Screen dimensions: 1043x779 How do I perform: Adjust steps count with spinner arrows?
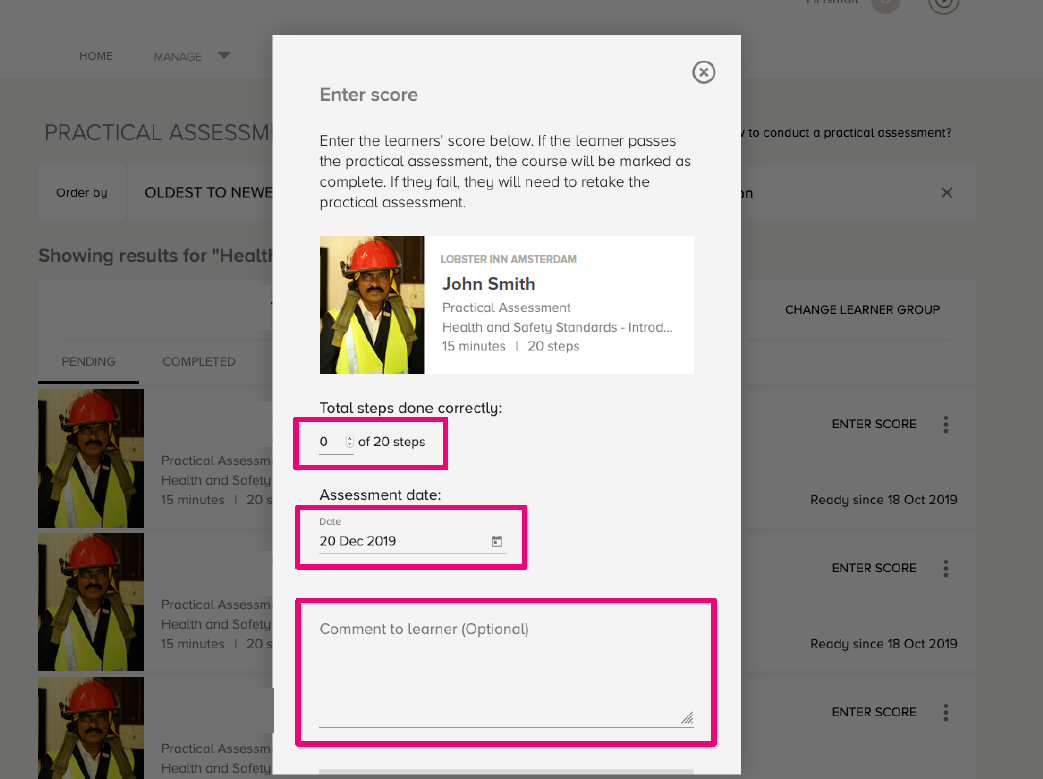(349, 442)
